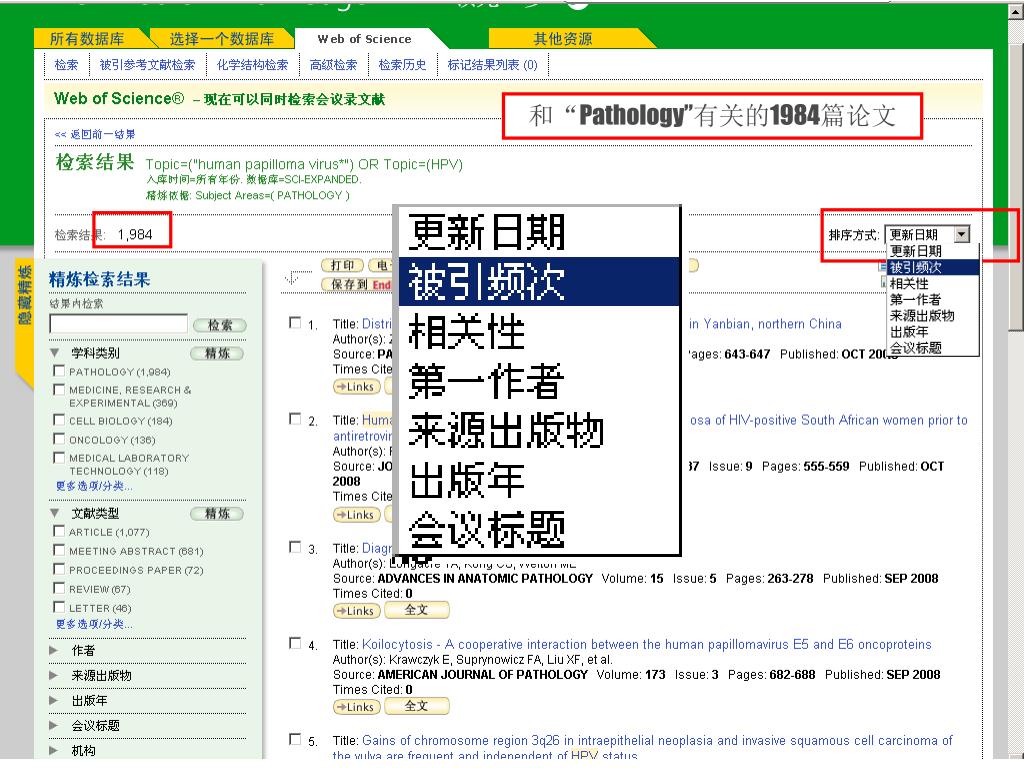Screen dimensions: 1024x768
Task: Switch to the 选择一个数据库 tab
Action: tap(221, 39)
